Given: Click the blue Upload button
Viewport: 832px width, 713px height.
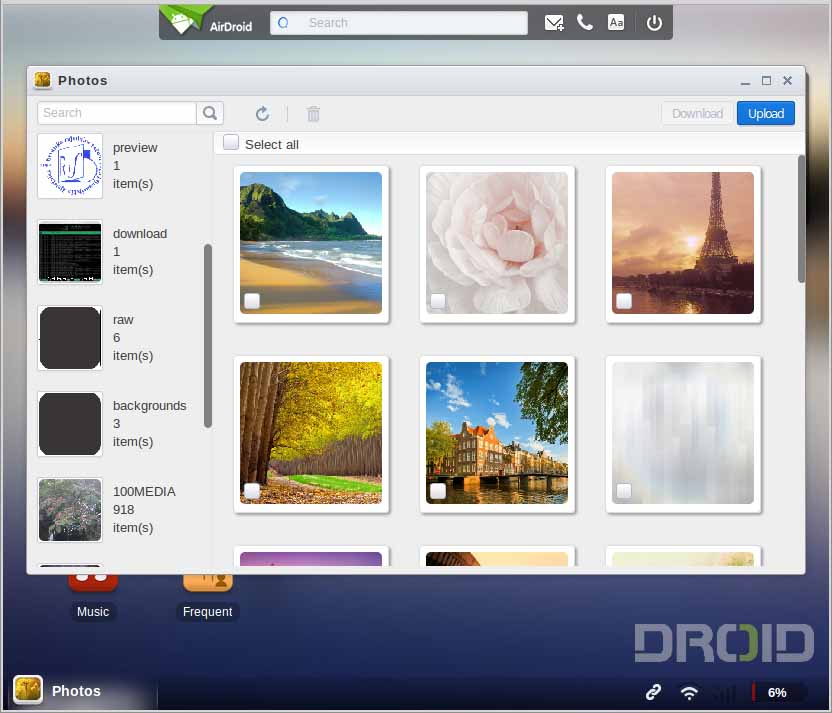Looking at the screenshot, I should pos(766,113).
